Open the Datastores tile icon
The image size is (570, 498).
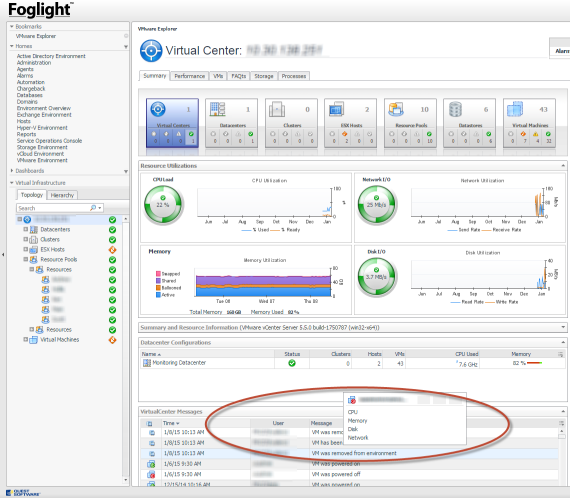[x=455, y=109]
